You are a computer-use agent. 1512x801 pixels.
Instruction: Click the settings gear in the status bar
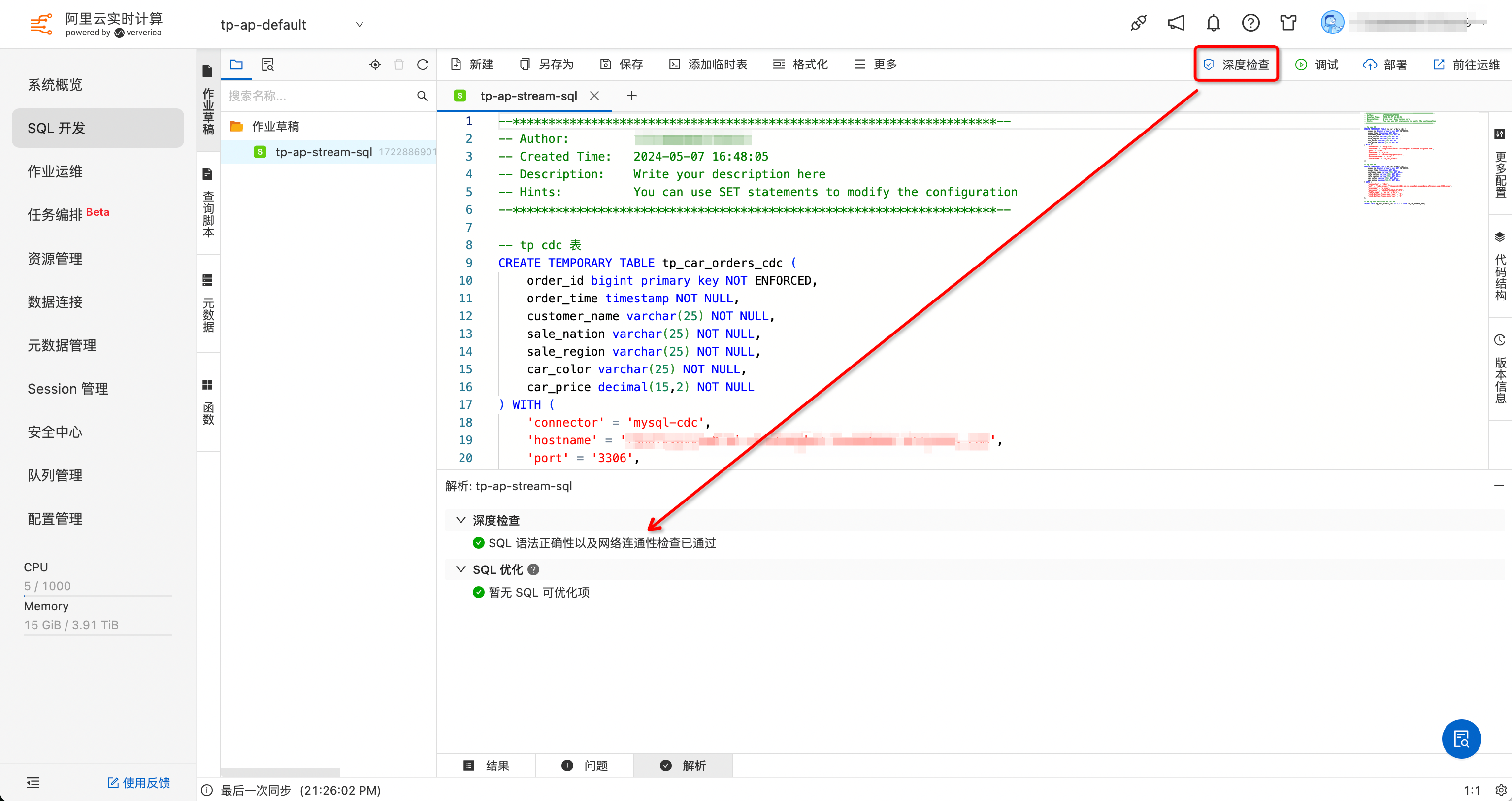point(1500,791)
